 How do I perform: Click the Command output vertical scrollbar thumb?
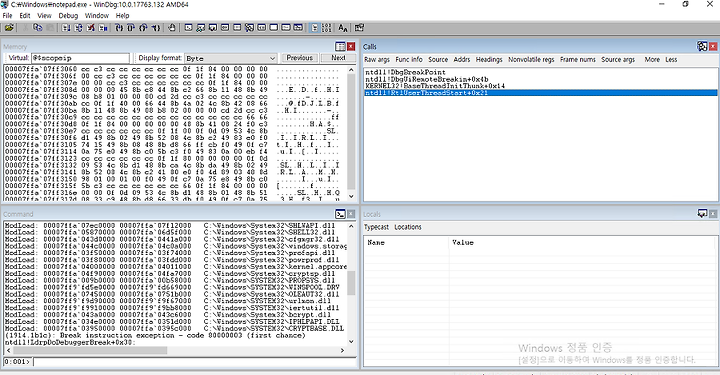[351, 283]
